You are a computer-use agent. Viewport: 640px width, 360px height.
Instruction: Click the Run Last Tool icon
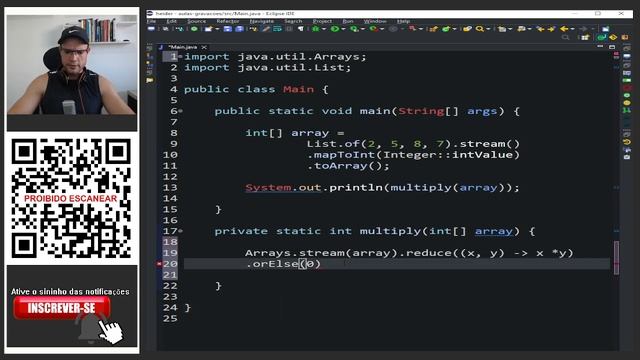click(373, 29)
